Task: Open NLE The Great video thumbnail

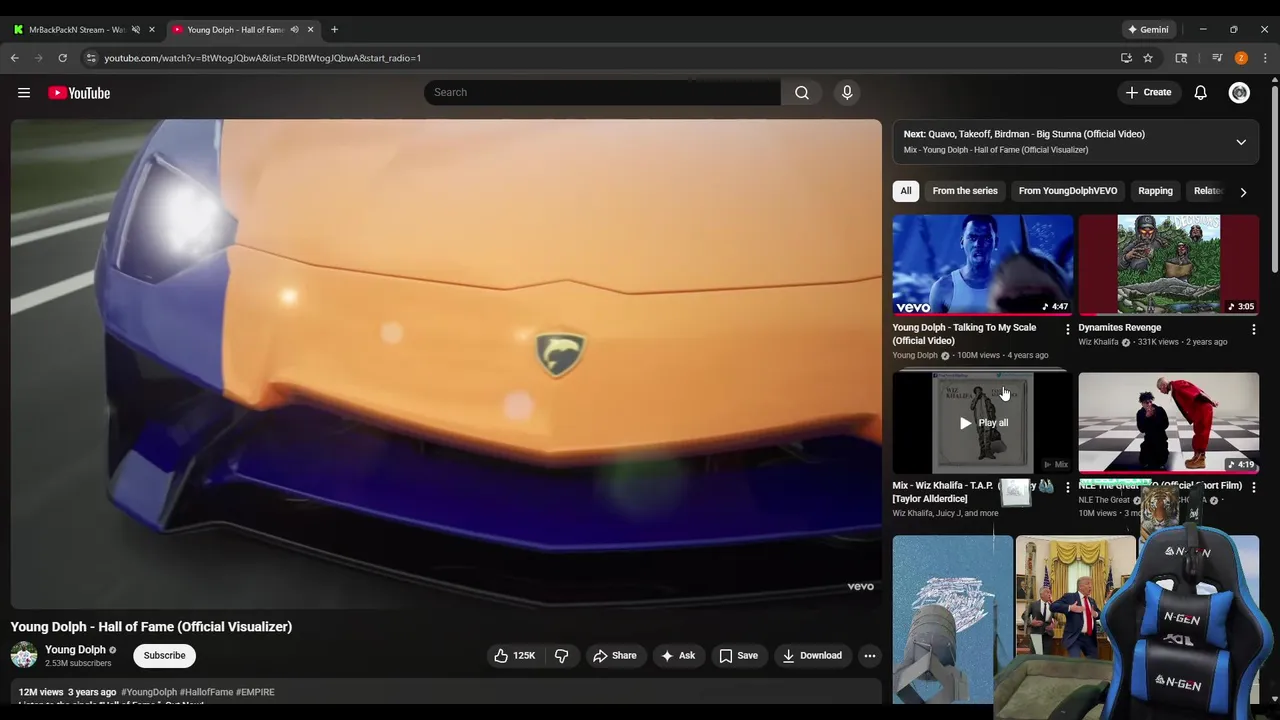Action: 1169,423
